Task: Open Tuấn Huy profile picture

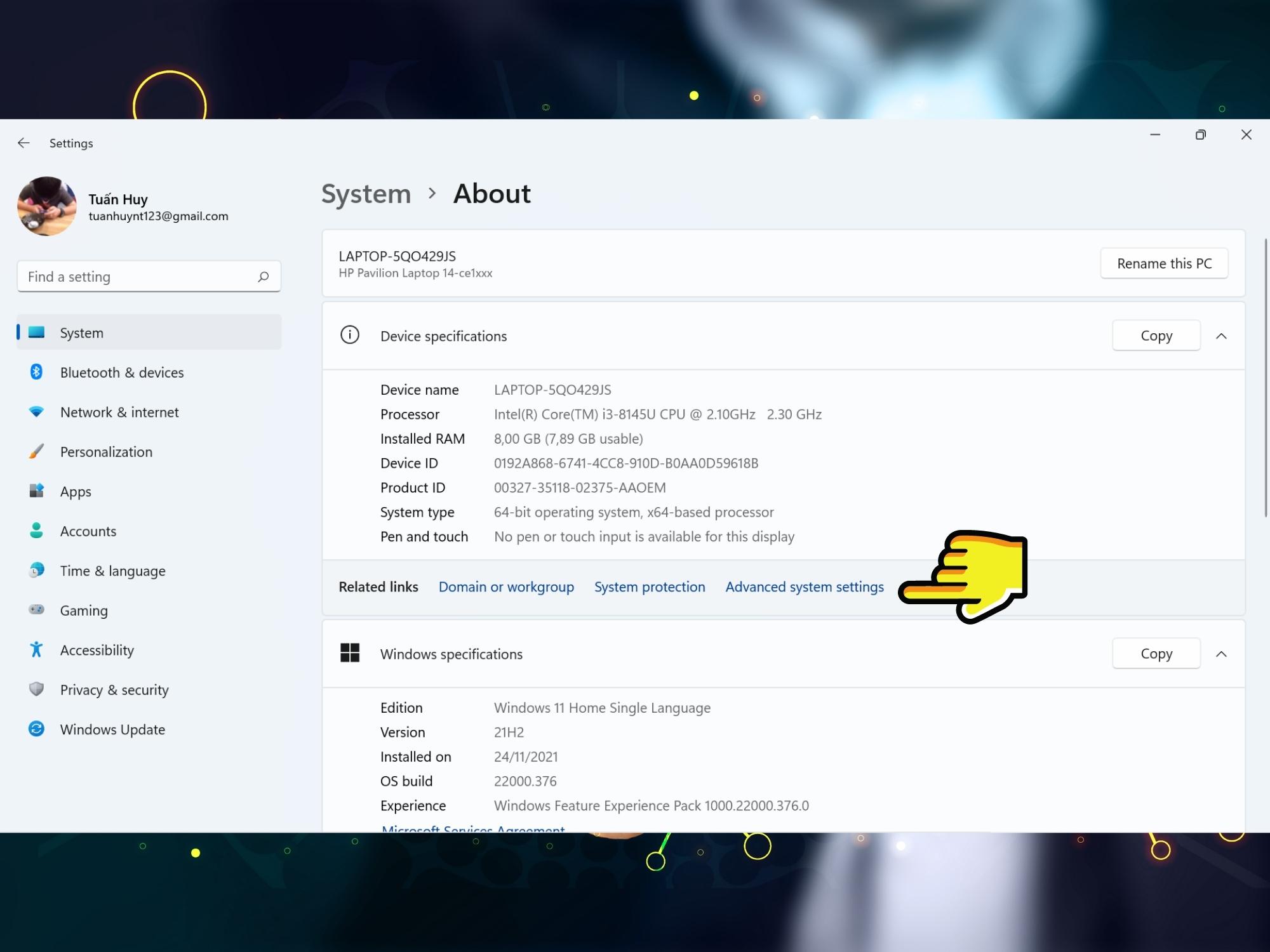Action: click(47, 206)
